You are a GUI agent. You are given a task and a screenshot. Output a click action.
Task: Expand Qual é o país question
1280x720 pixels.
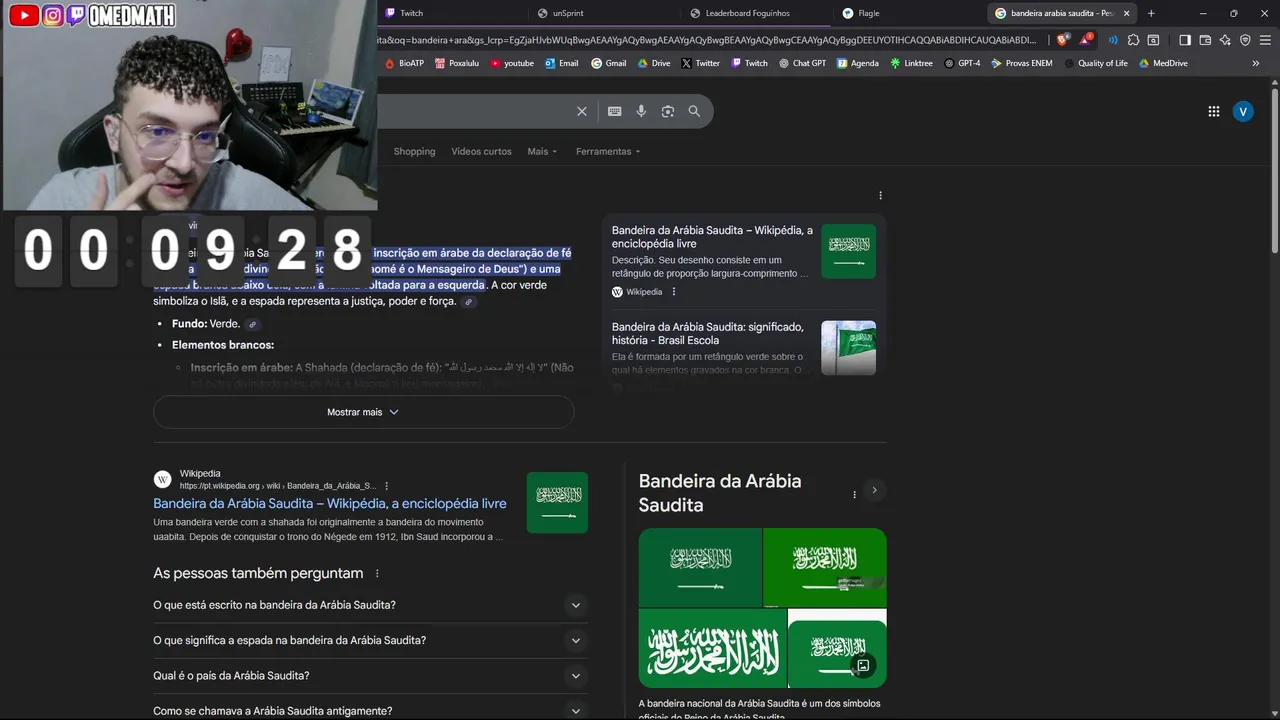(370, 675)
